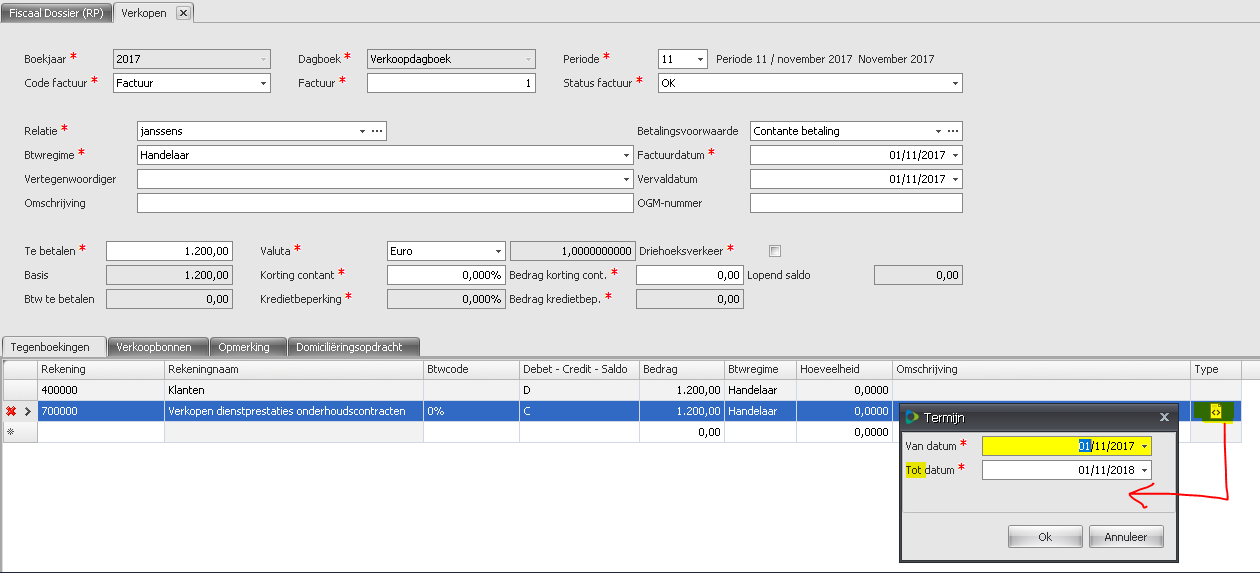
Task: Open Factuurdatum date picker
Action: pyautogui.click(x=955, y=156)
